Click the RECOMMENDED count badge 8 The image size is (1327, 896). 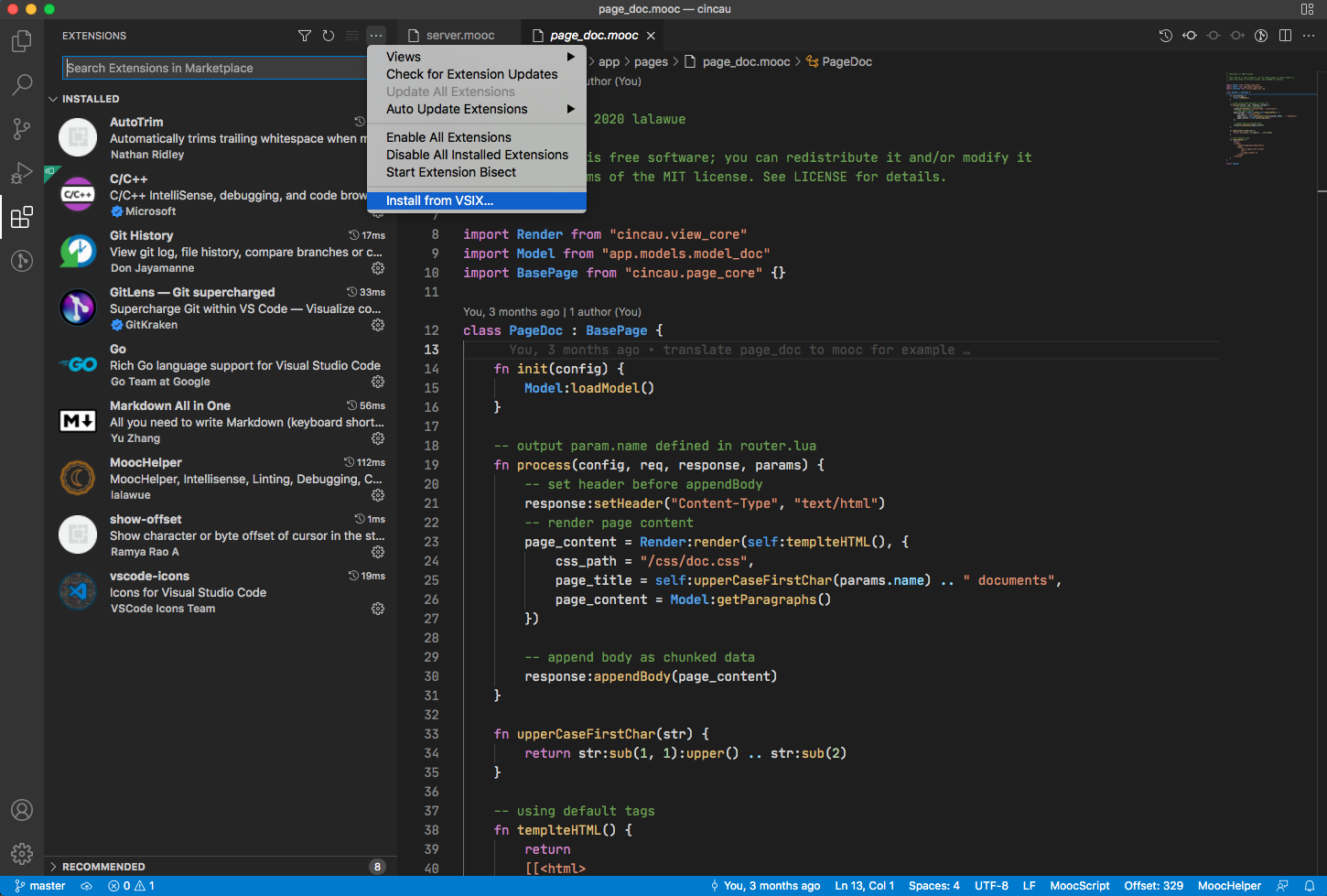377,867
